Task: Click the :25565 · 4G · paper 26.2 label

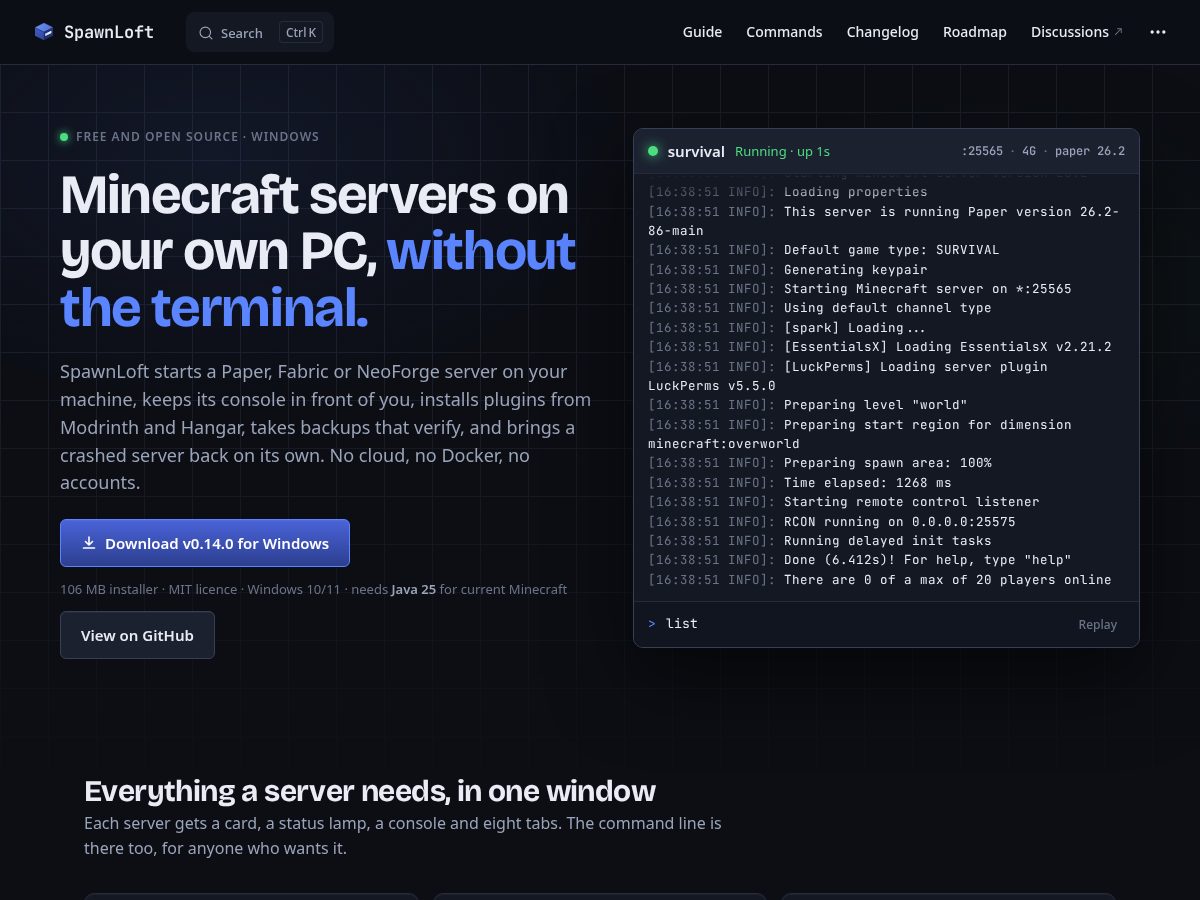Action: click(1043, 151)
